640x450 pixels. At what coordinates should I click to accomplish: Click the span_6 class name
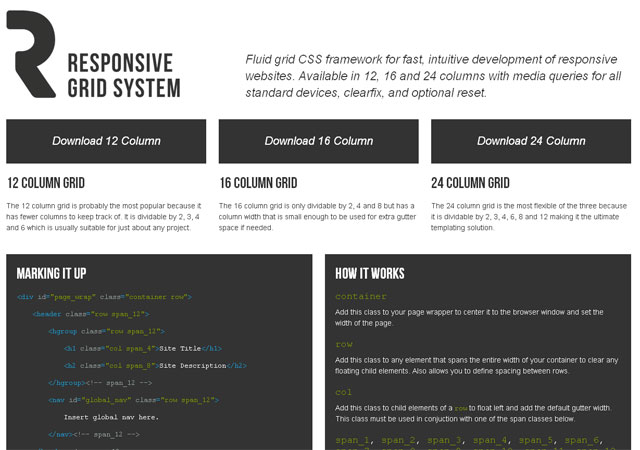(x=582, y=440)
